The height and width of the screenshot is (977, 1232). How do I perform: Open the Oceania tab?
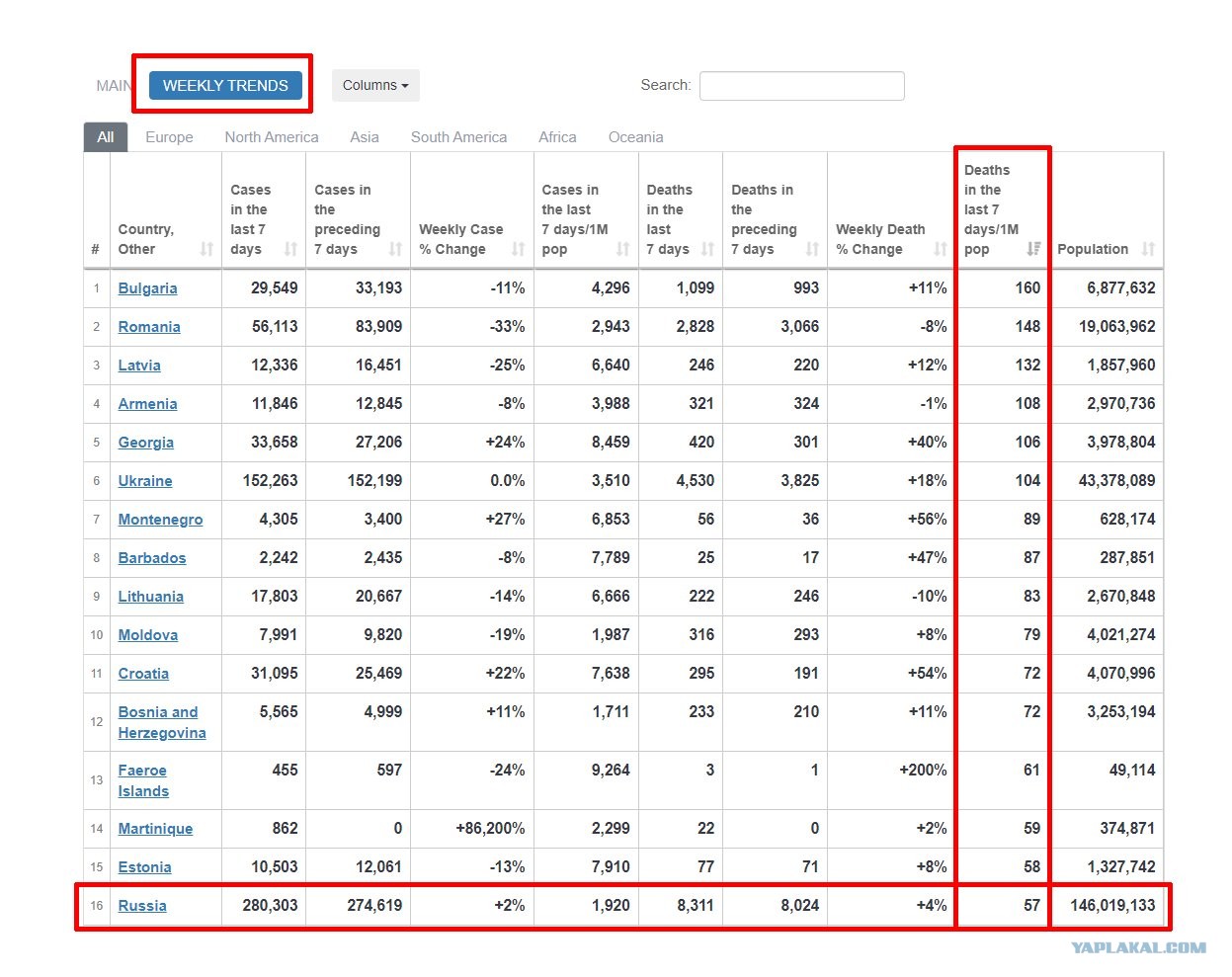click(x=636, y=137)
